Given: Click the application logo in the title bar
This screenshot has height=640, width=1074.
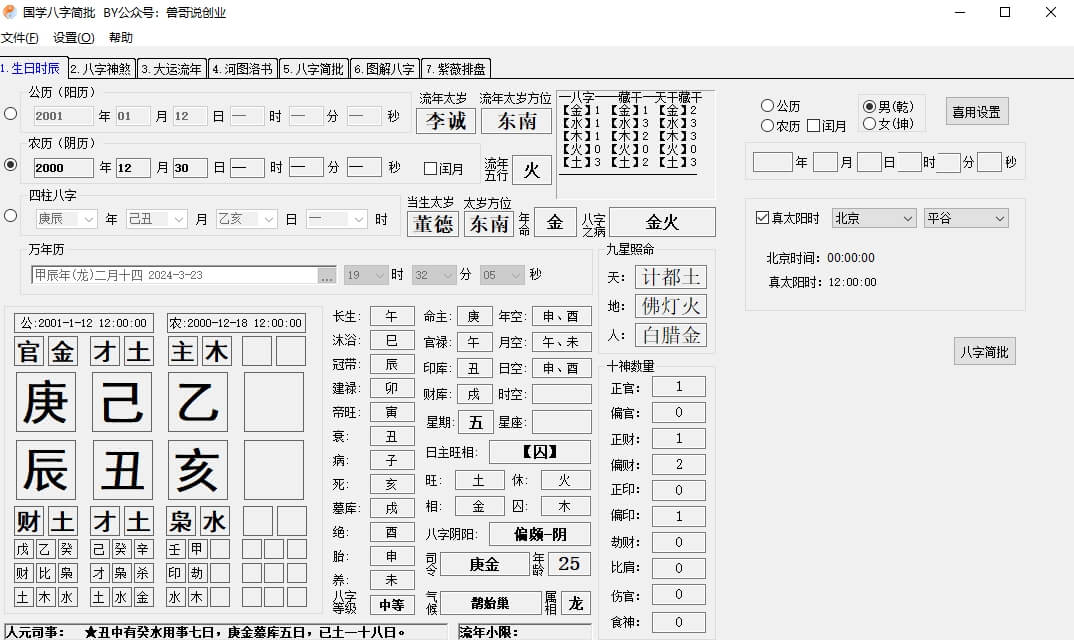Looking at the screenshot, I should [10, 12].
